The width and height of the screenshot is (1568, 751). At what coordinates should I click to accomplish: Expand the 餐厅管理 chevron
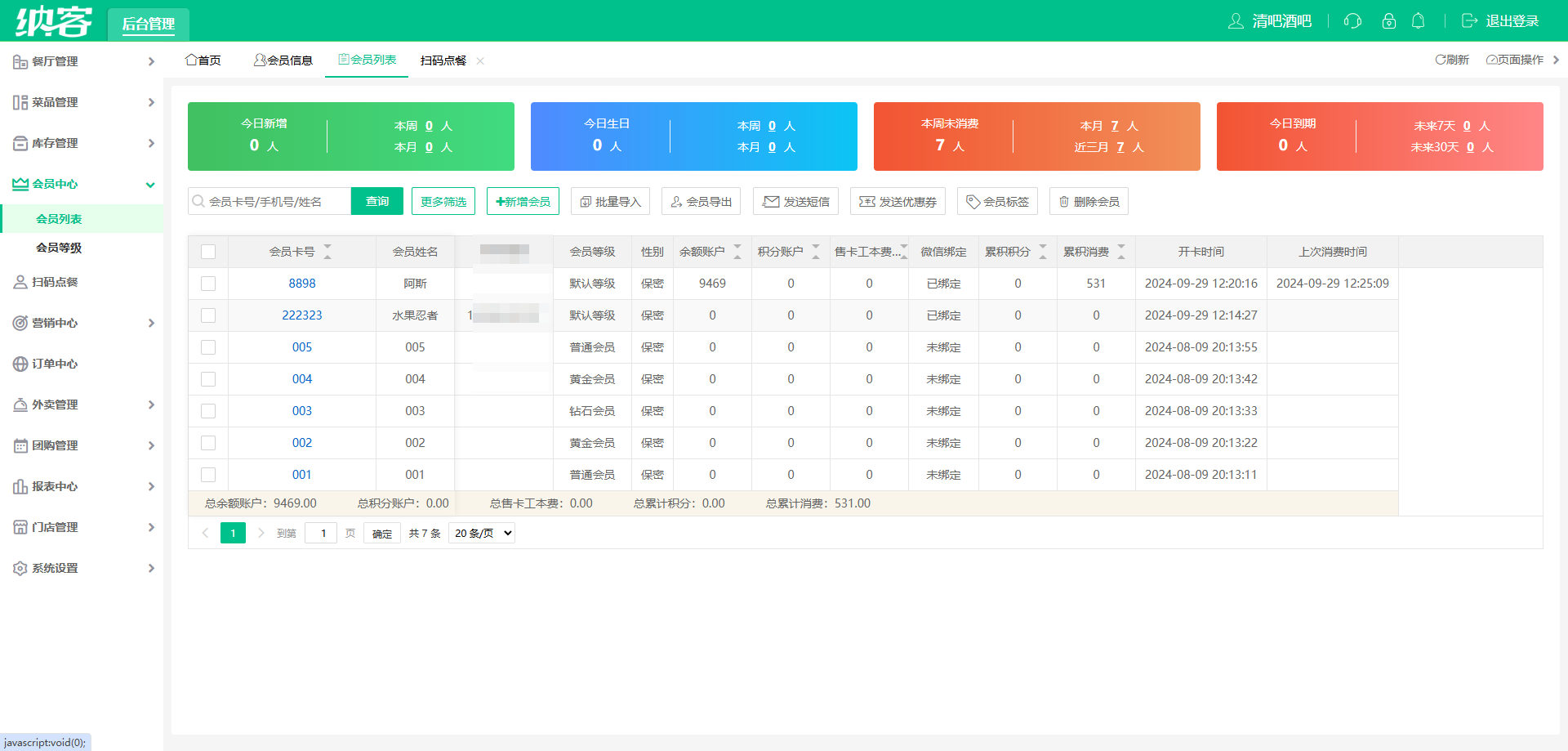click(x=151, y=61)
